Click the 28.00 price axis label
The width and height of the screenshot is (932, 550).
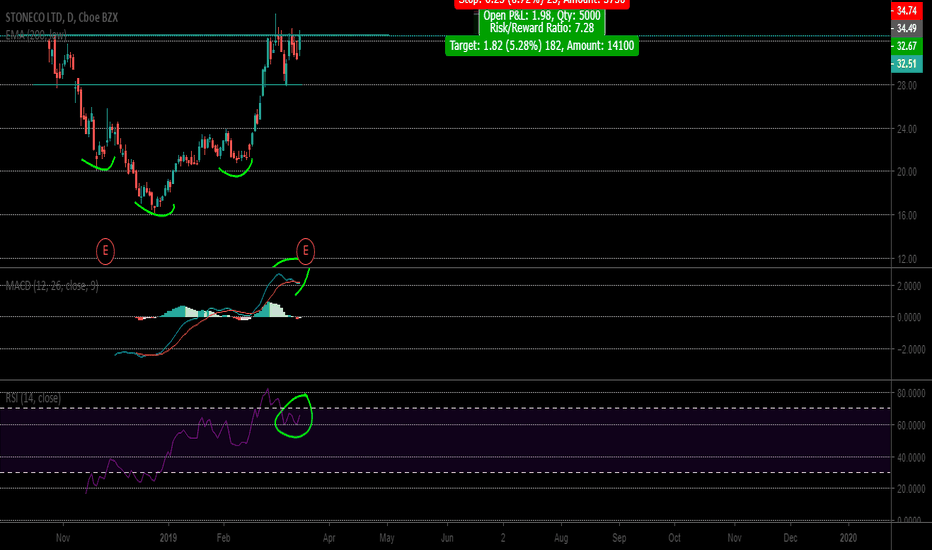tap(907, 86)
